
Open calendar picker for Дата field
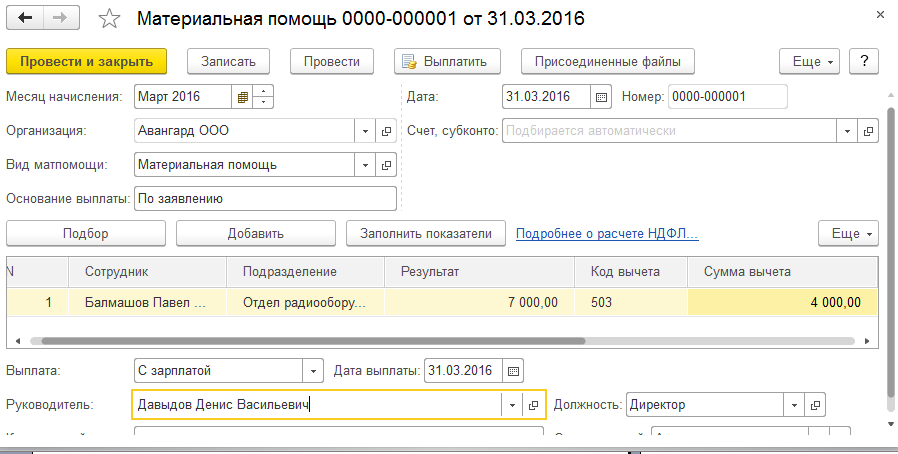tap(601, 97)
